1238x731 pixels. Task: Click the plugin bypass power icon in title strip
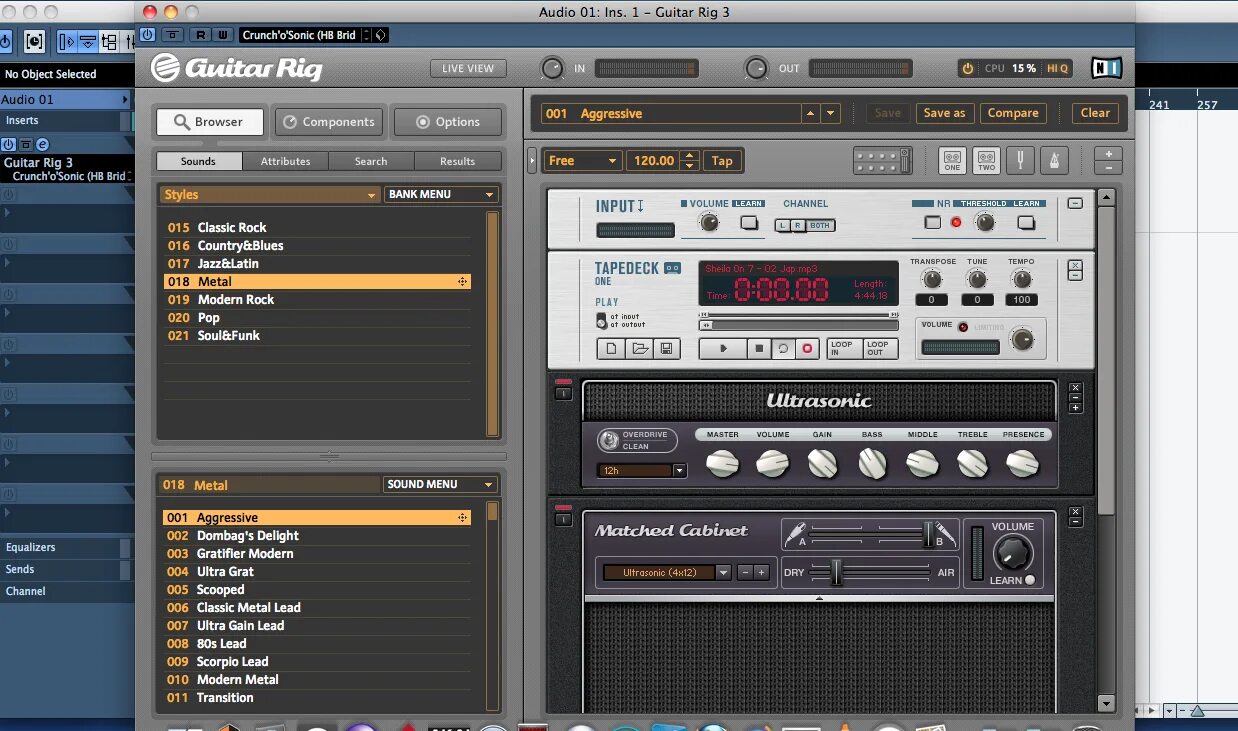click(x=148, y=35)
